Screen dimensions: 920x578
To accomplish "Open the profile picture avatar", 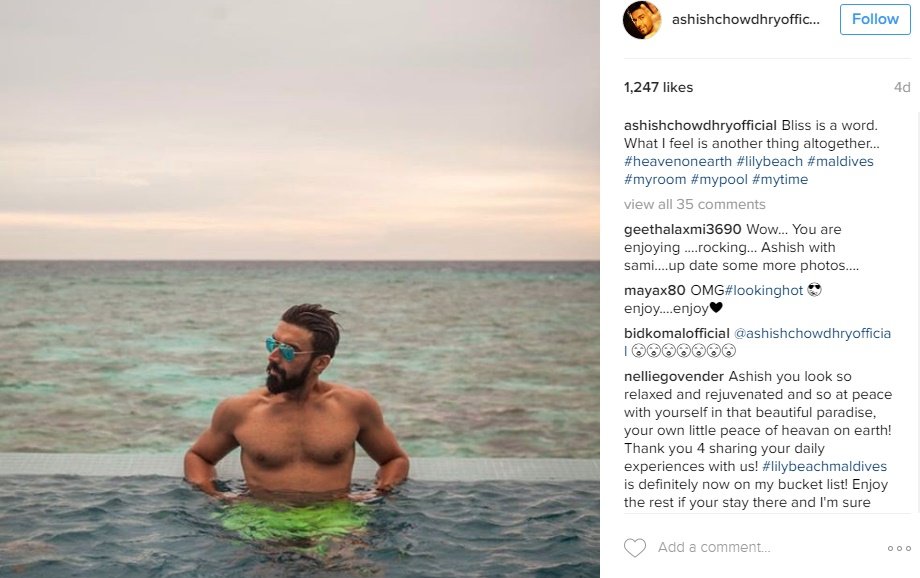I will pos(642,20).
